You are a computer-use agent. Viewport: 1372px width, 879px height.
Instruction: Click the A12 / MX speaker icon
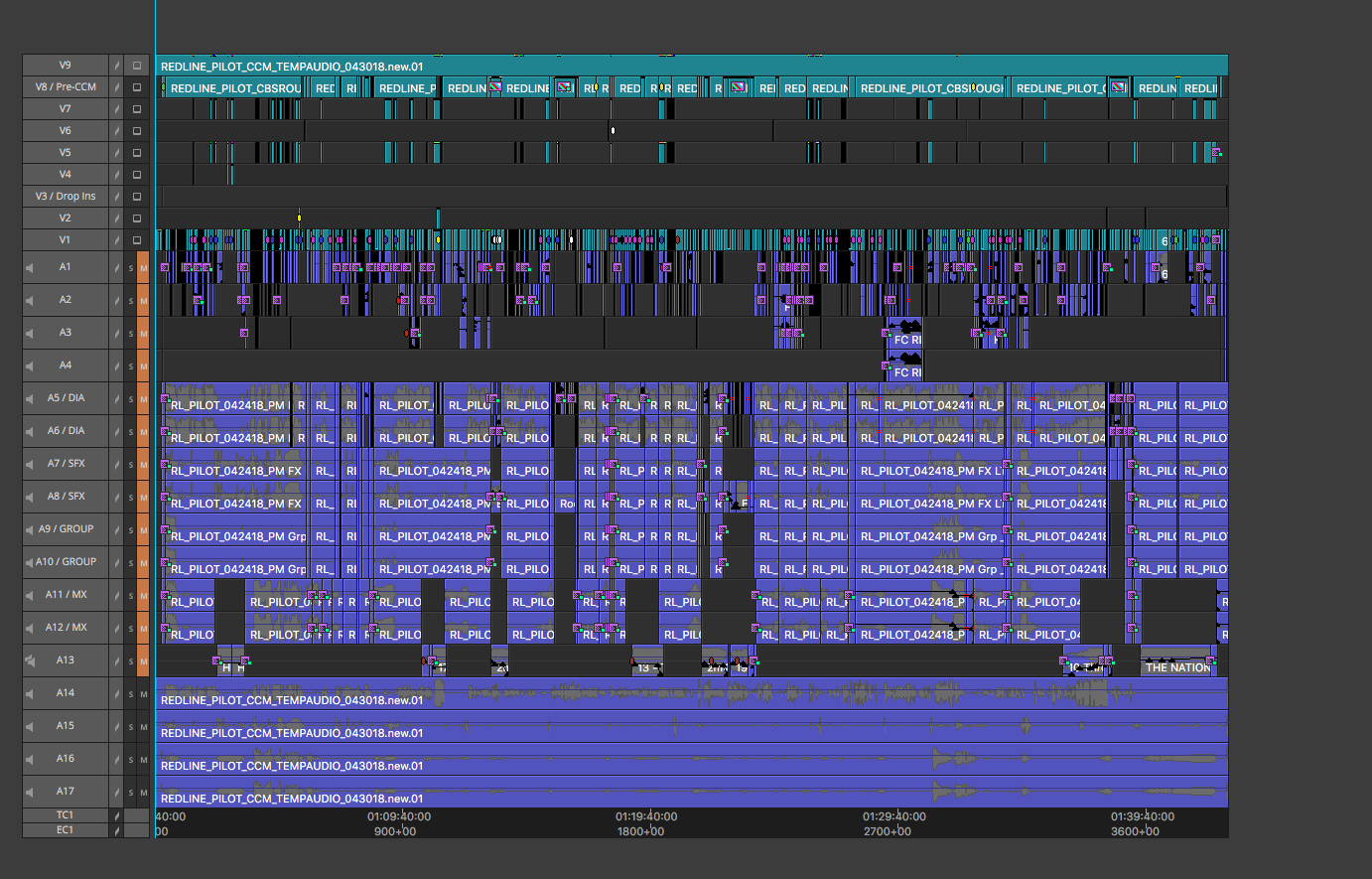point(29,629)
